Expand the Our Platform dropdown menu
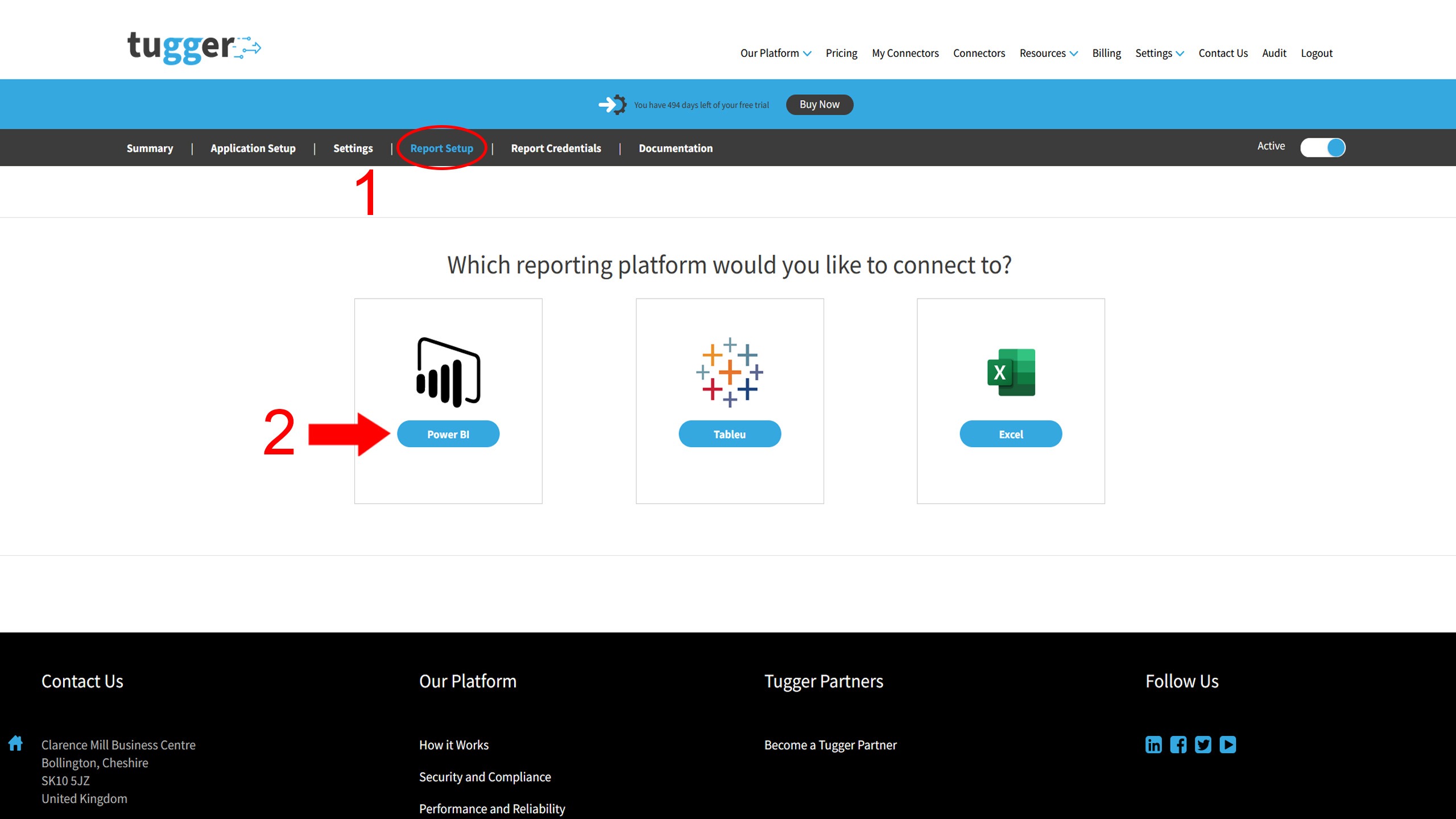The width and height of the screenshot is (1456, 819). [775, 53]
